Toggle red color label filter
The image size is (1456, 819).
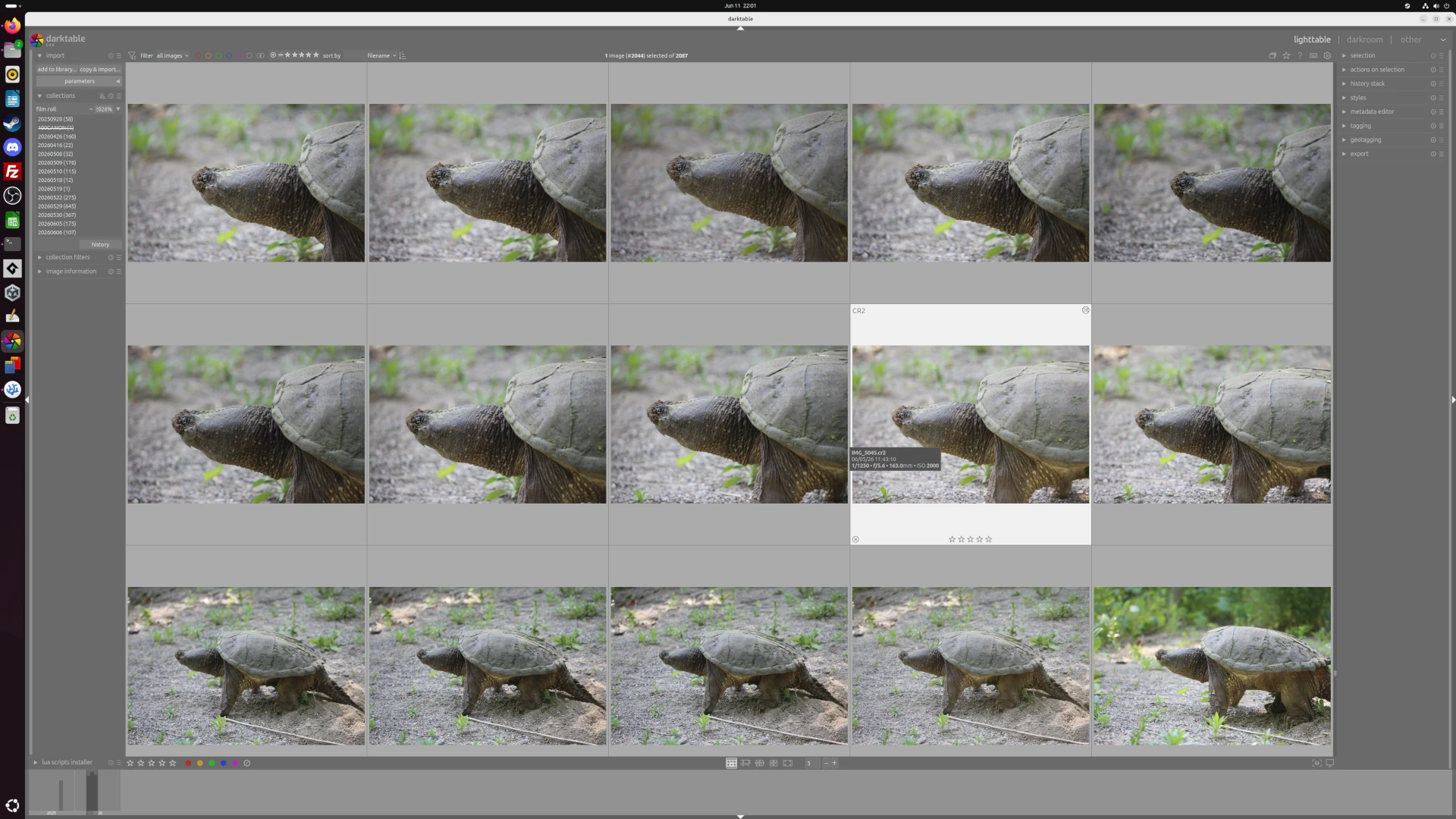(x=198, y=55)
